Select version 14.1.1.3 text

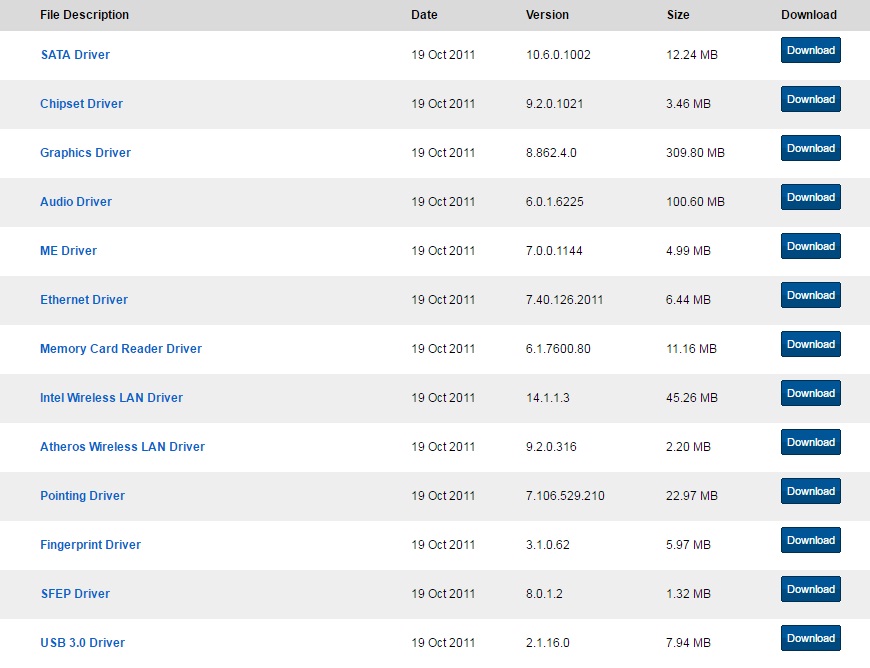click(548, 398)
